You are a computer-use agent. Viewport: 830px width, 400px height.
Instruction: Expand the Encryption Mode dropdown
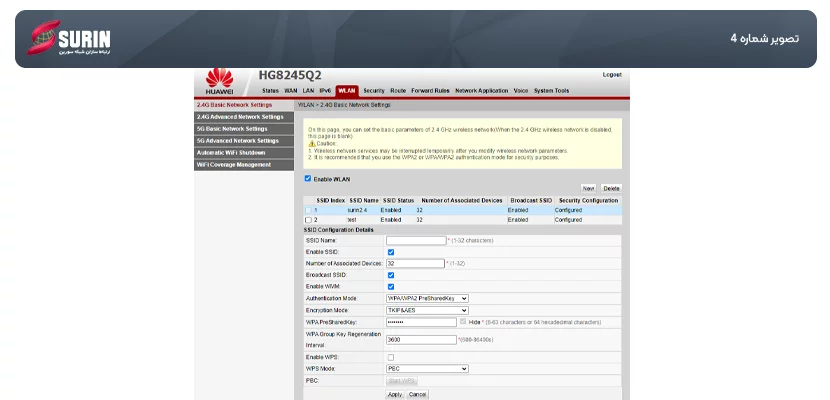(x=427, y=310)
